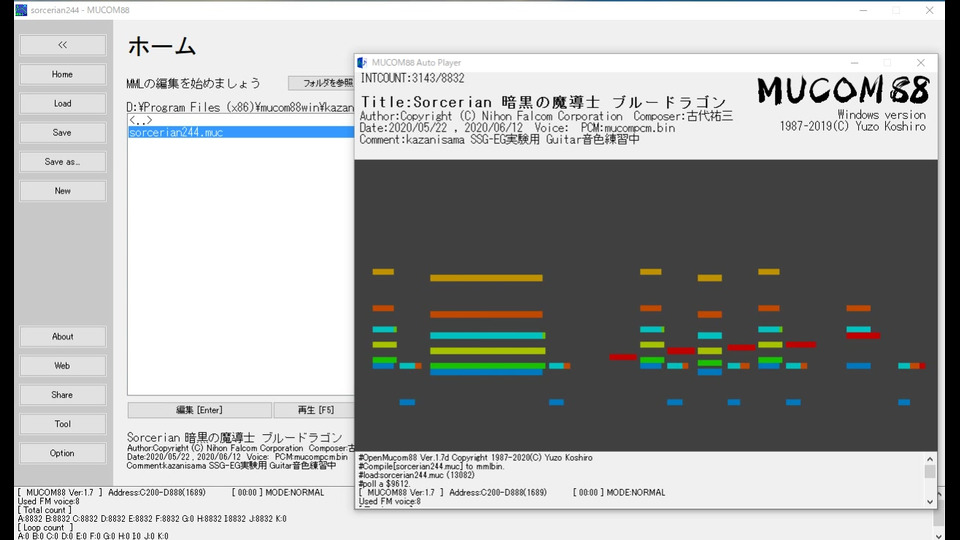This screenshot has width=960, height=540.
Task: Click the [ Loop count ] status line
Action: coord(45,527)
